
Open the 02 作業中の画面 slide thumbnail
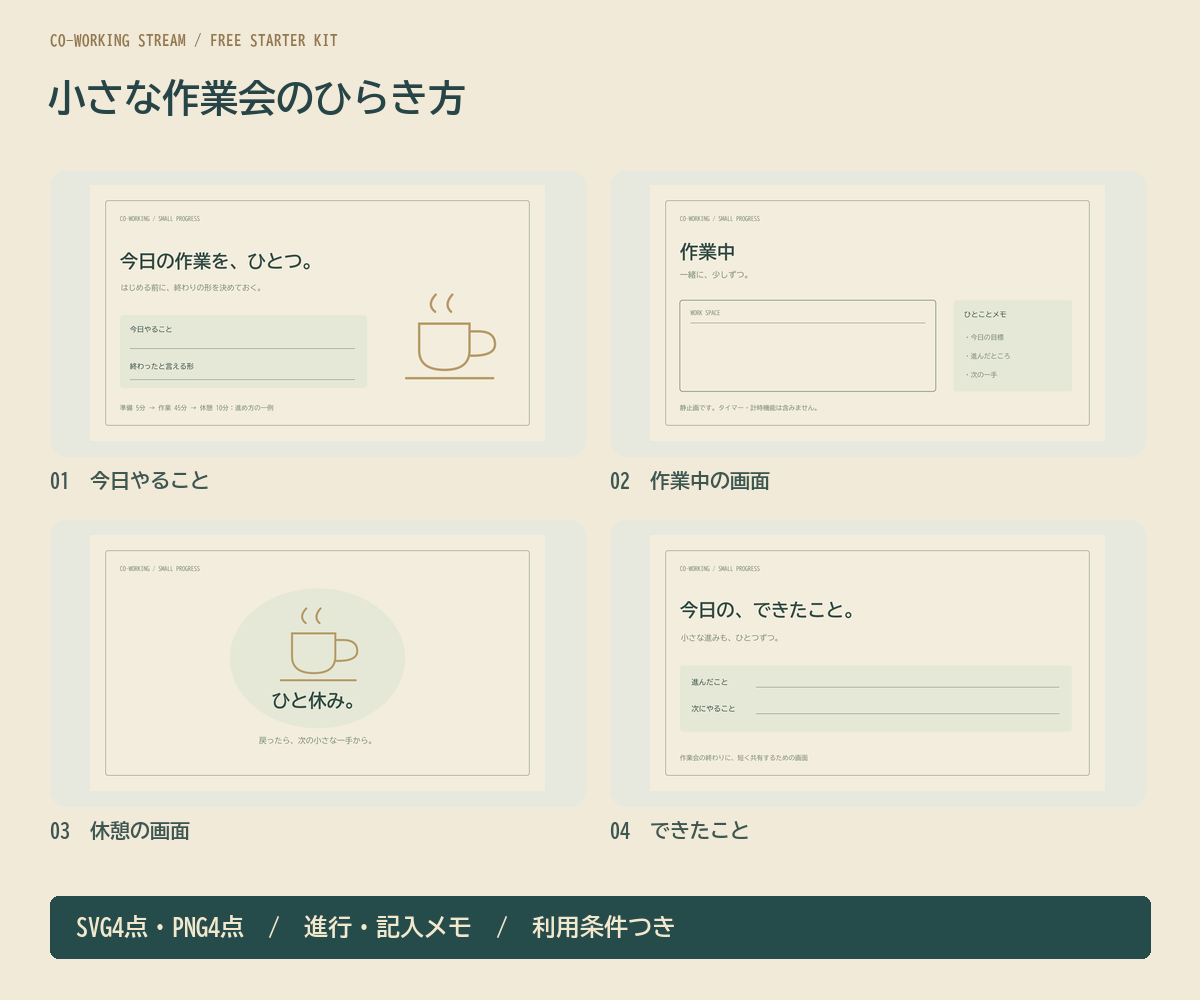coord(878,313)
